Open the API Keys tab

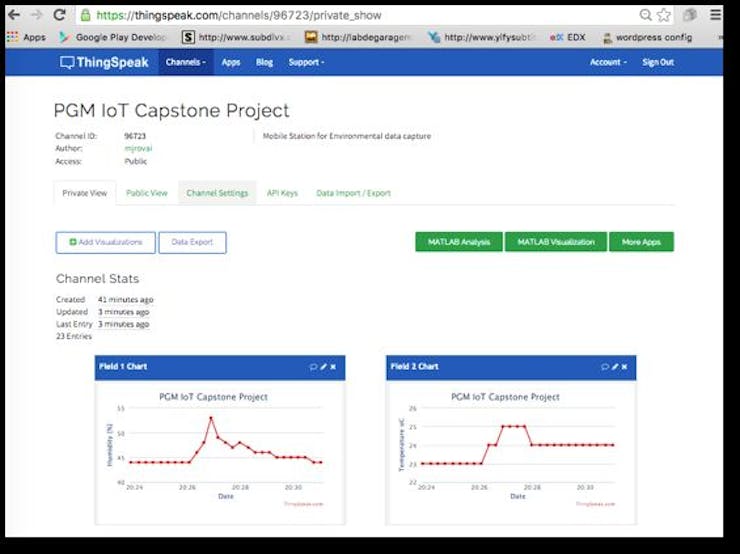click(282, 193)
